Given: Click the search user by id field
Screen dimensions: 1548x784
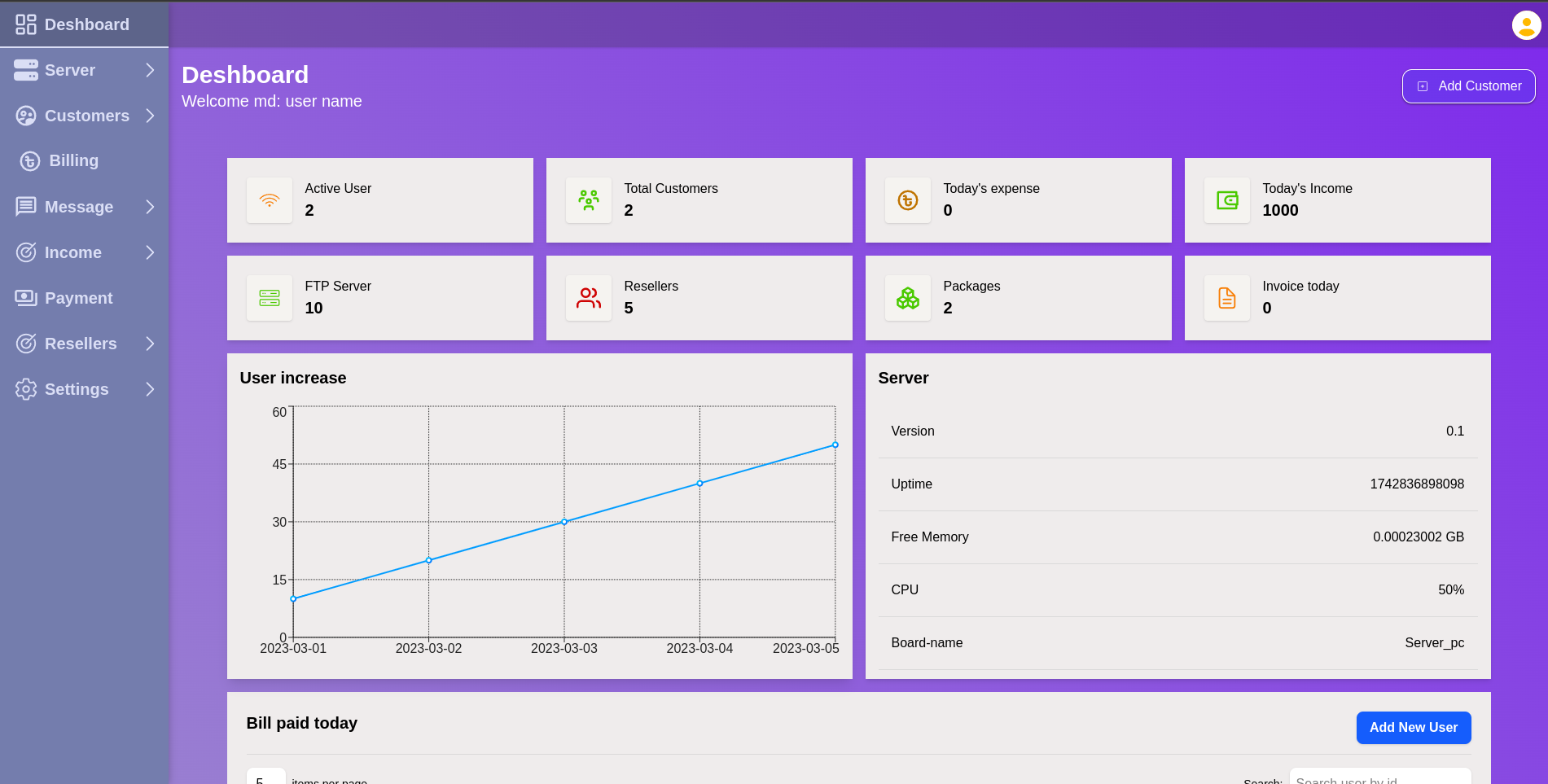Looking at the screenshot, I should coord(1379,779).
